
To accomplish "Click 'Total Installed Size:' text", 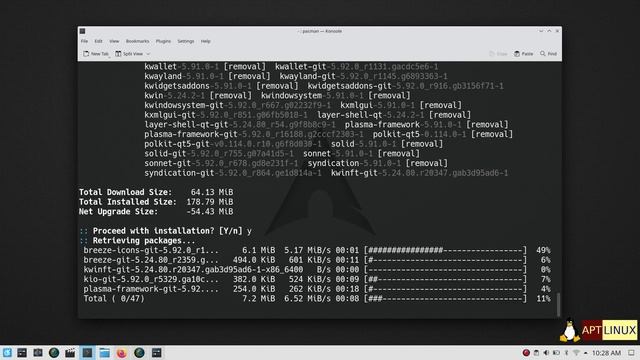I will [x=128, y=202].
